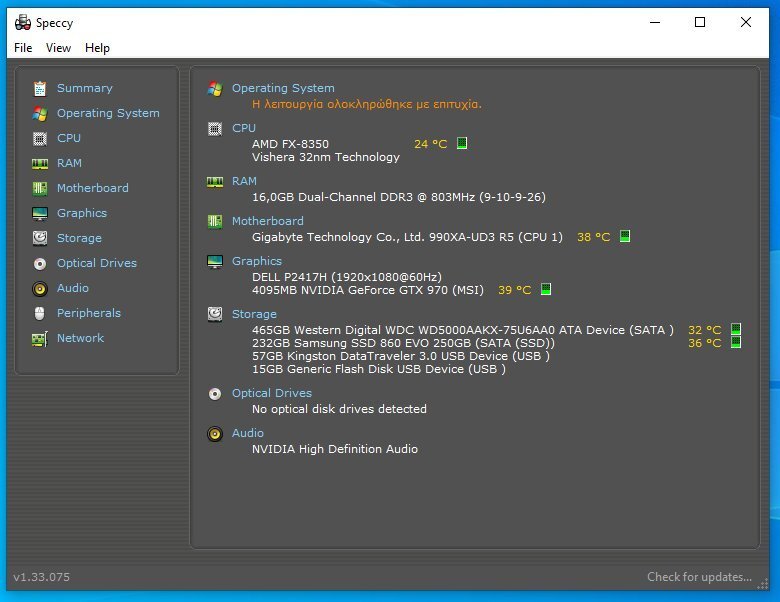Click the Western Digital WD5000AAKX drive line
Viewport: 780px width, 602px height.
tap(463, 330)
